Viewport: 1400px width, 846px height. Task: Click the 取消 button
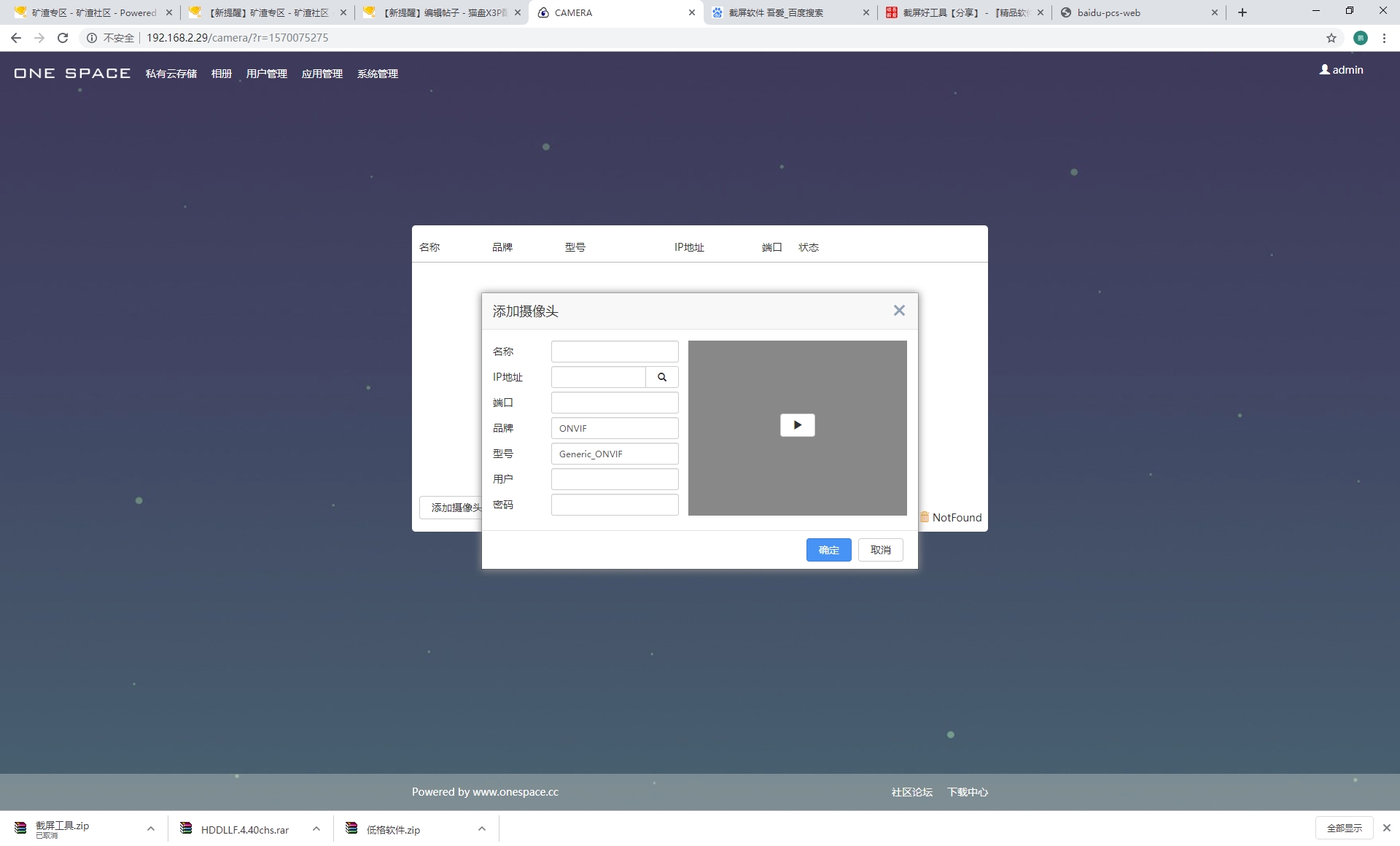pos(880,550)
